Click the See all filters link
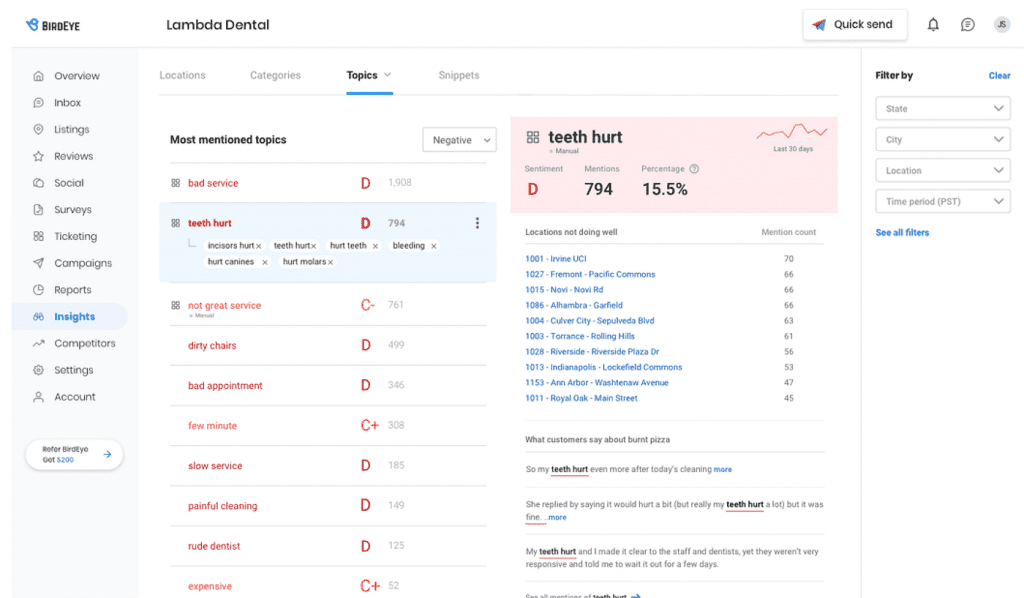1024x598 pixels. [902, 233]
